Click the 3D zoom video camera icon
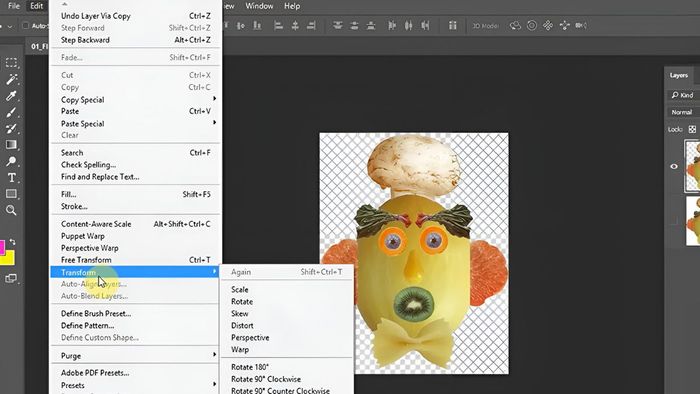 581,25
